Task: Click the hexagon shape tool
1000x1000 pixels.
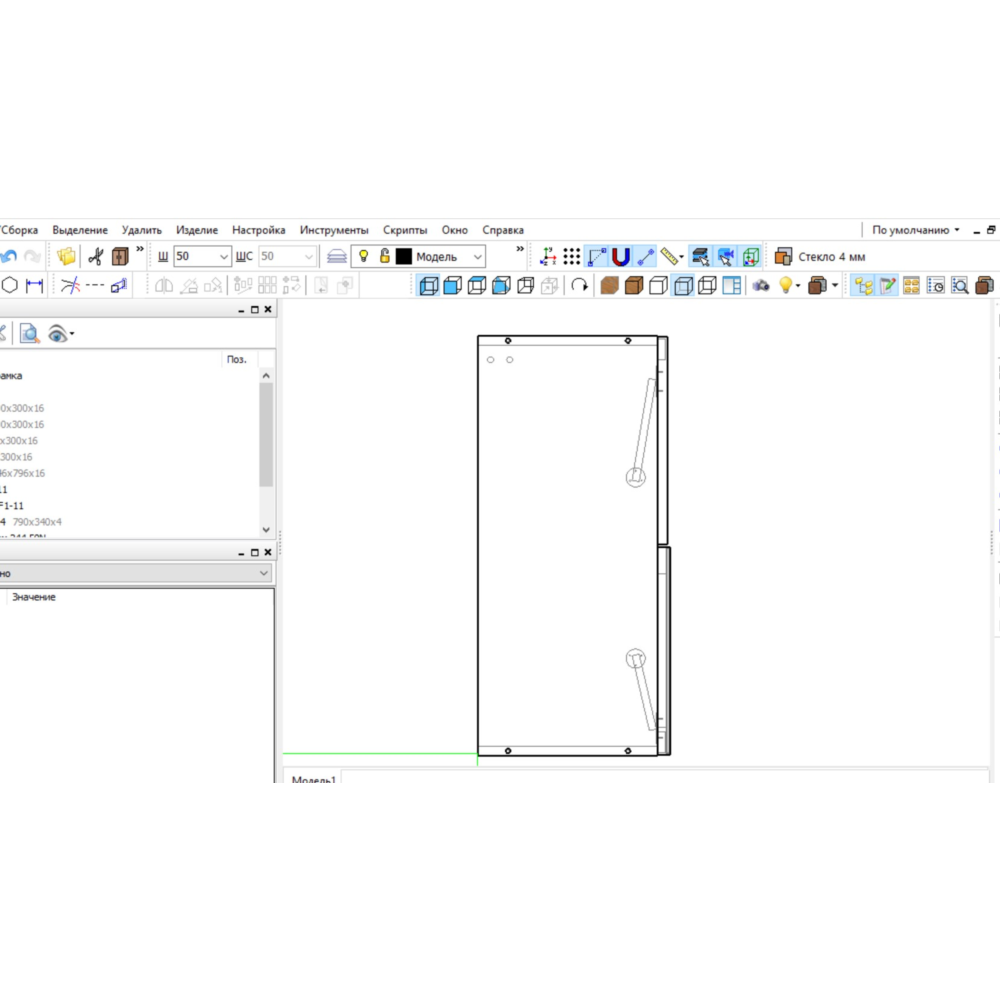Action: (10, 285)
